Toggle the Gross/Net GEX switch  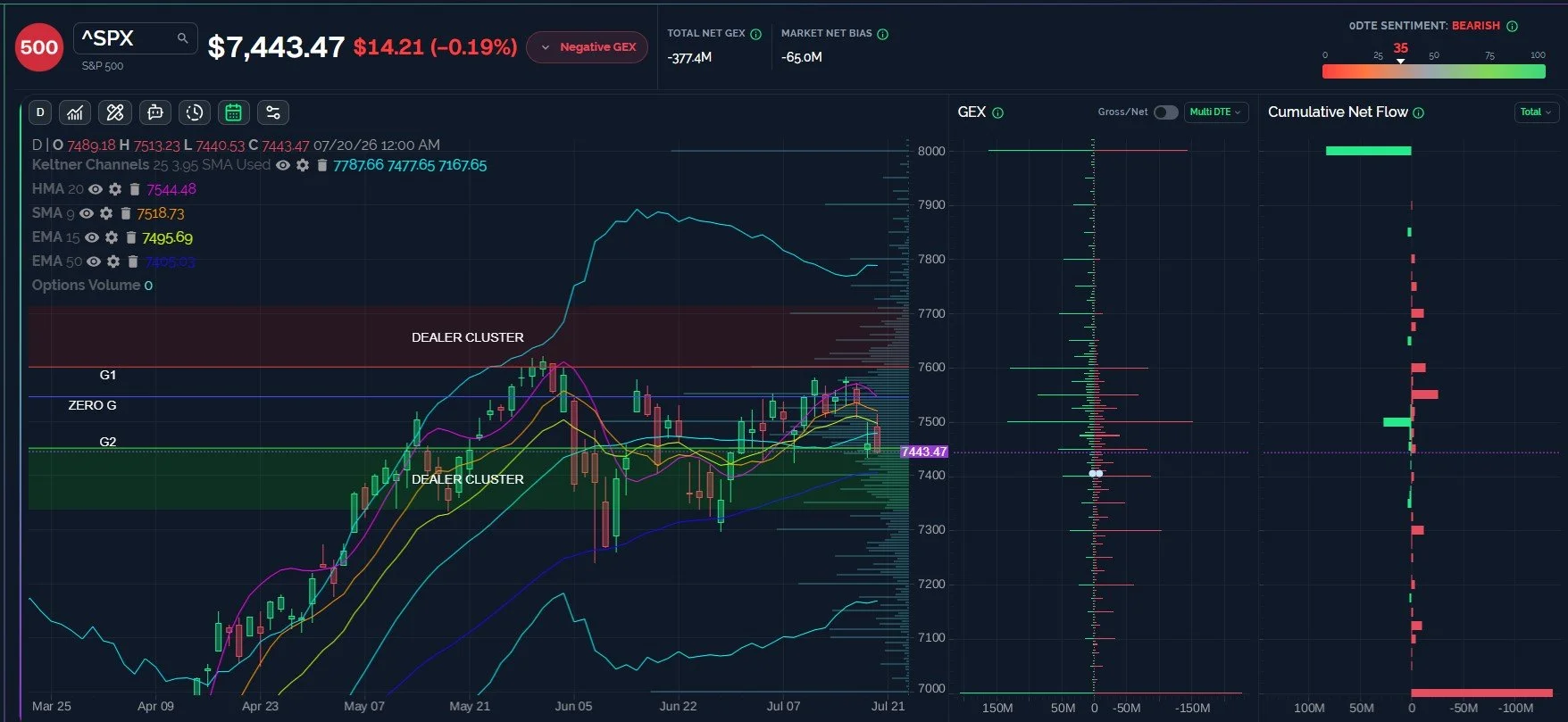(x=1165, y=112)
